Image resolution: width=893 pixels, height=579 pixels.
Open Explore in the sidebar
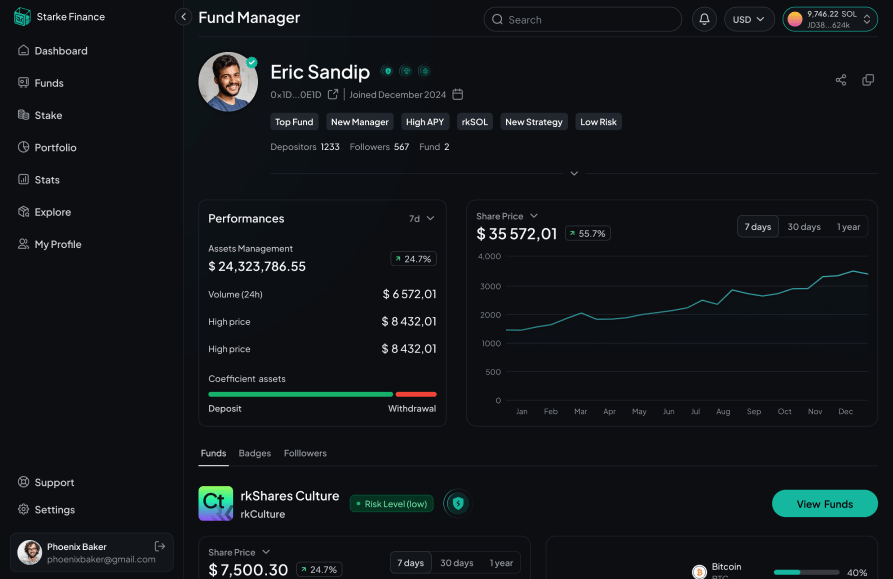(44, 212)
